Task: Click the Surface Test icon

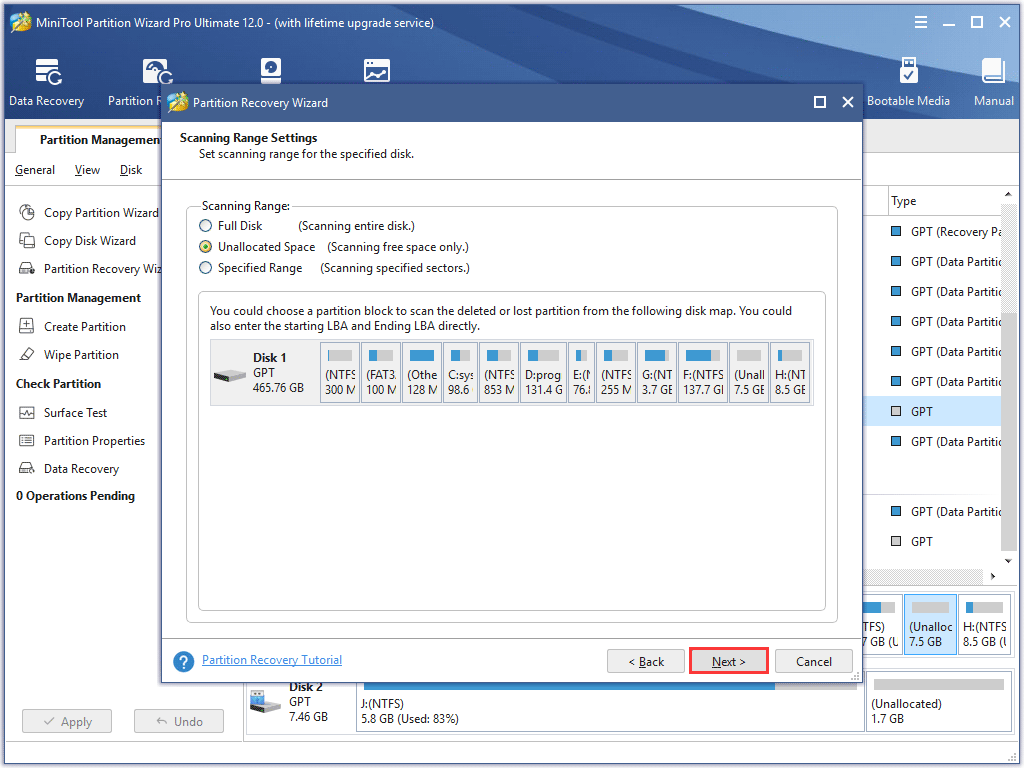Action: [x=27, y=413]
